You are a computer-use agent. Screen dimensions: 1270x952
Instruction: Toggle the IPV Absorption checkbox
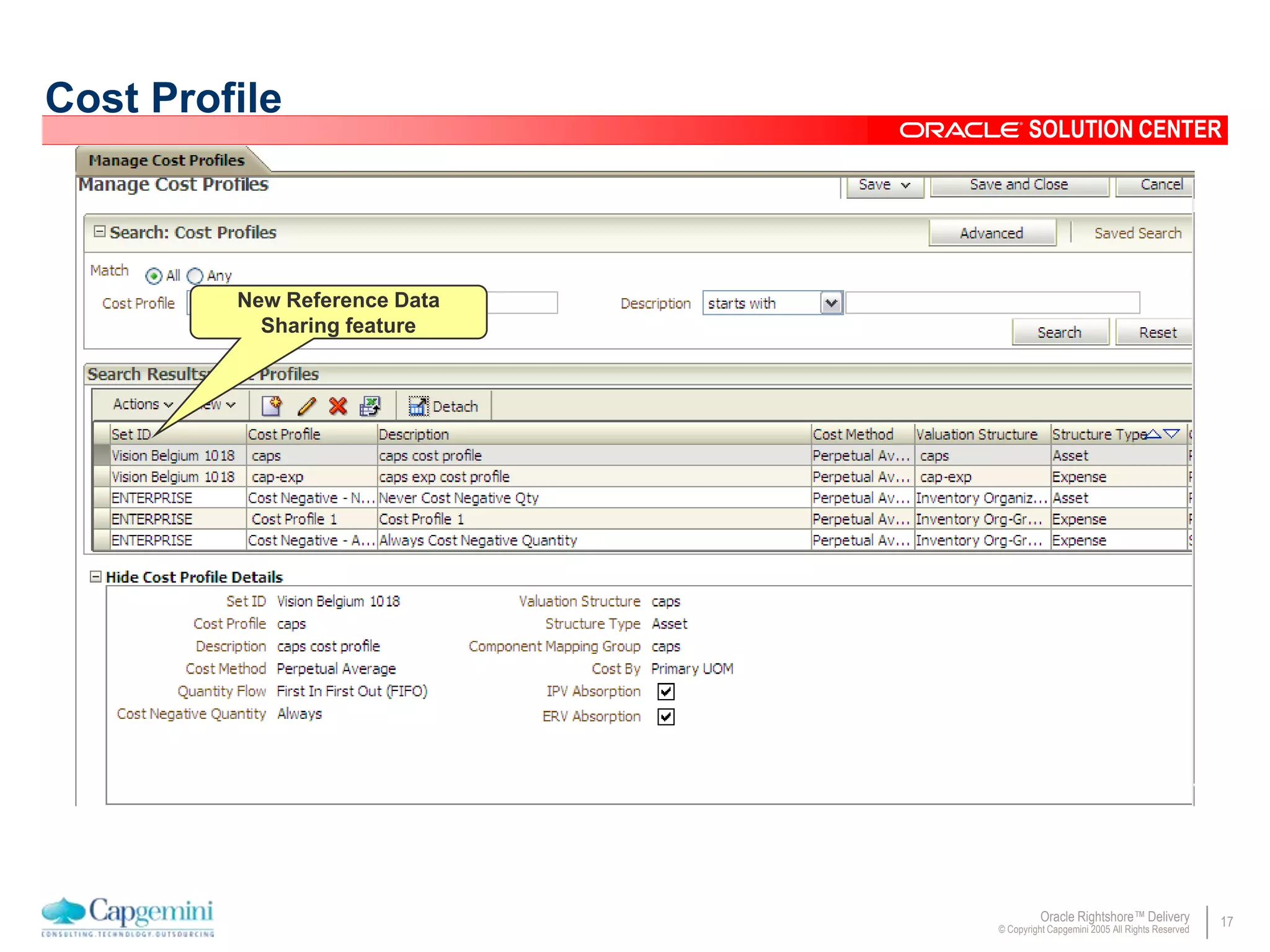click(666, 691)
